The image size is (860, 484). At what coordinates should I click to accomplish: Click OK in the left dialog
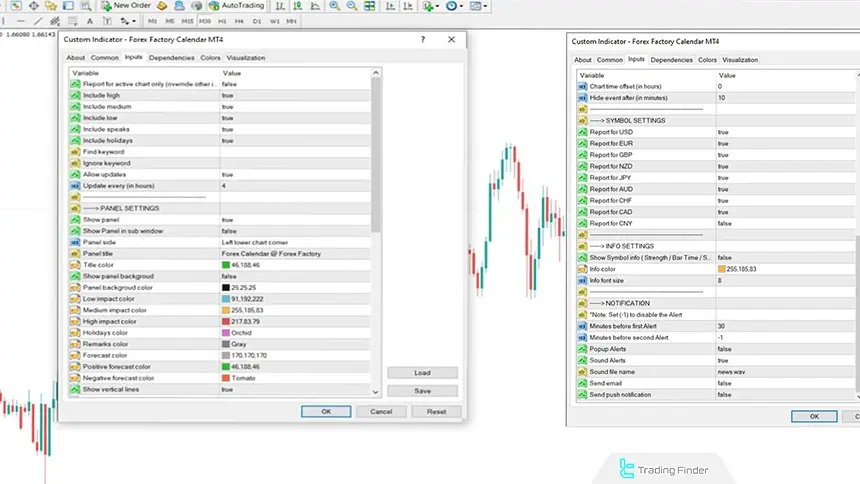tap(326, 412)
